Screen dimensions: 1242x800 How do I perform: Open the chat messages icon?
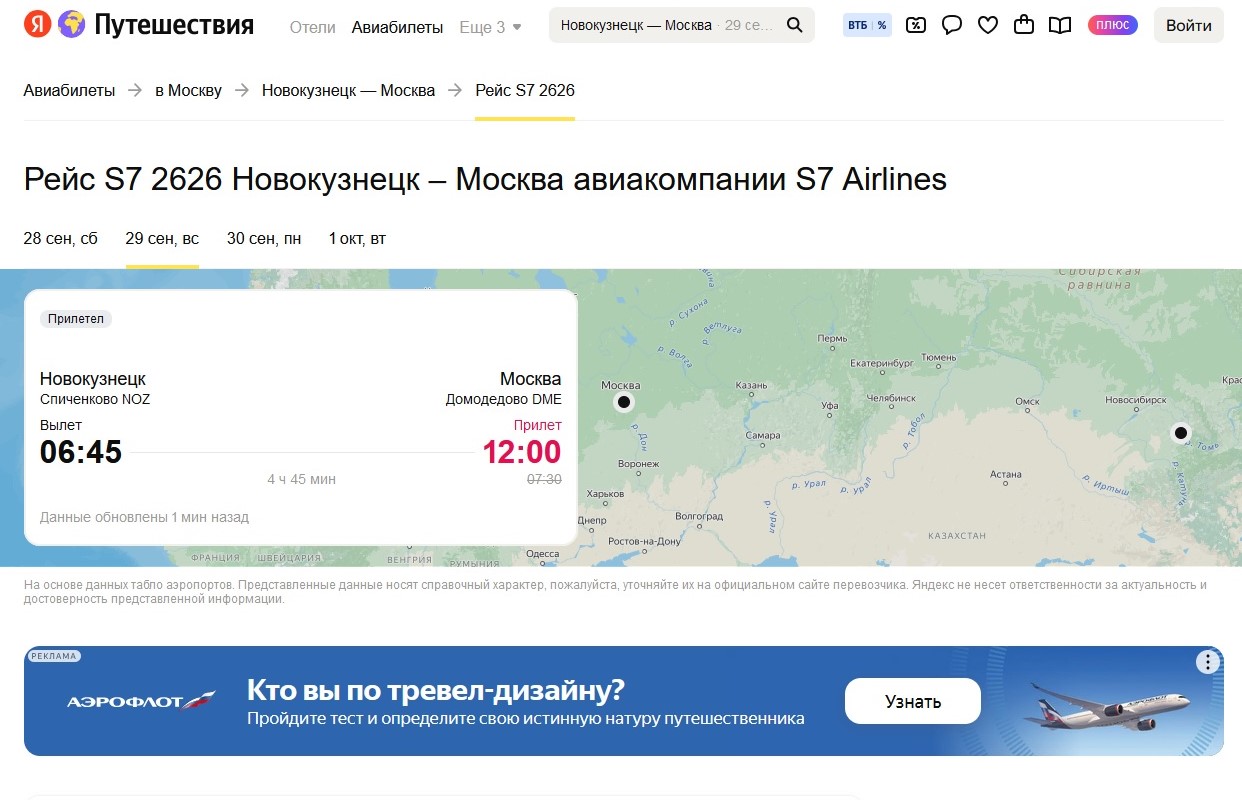[952, 26]
